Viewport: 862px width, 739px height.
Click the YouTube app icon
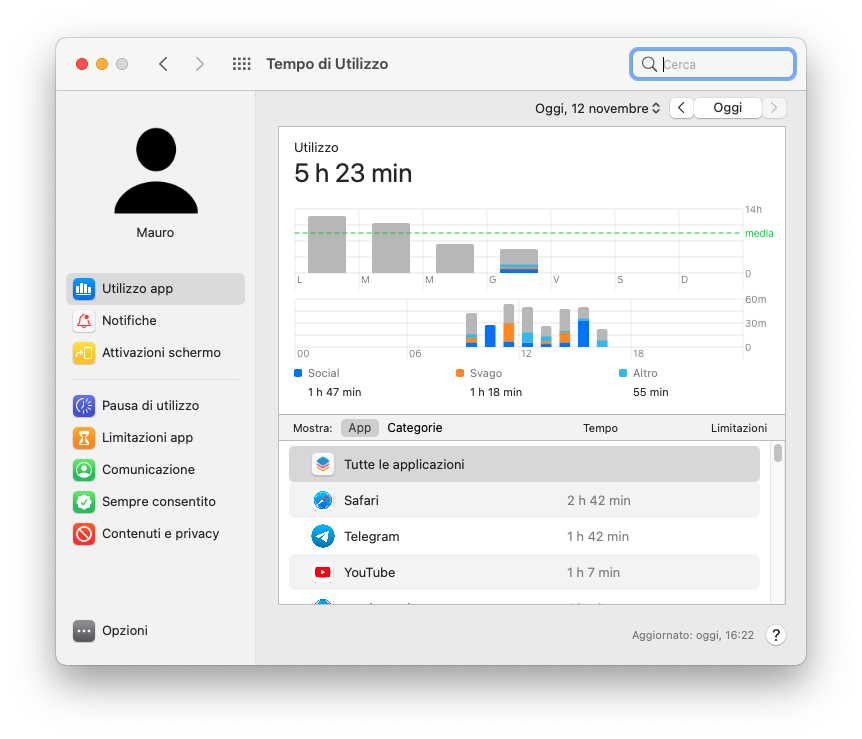(323, 572)
